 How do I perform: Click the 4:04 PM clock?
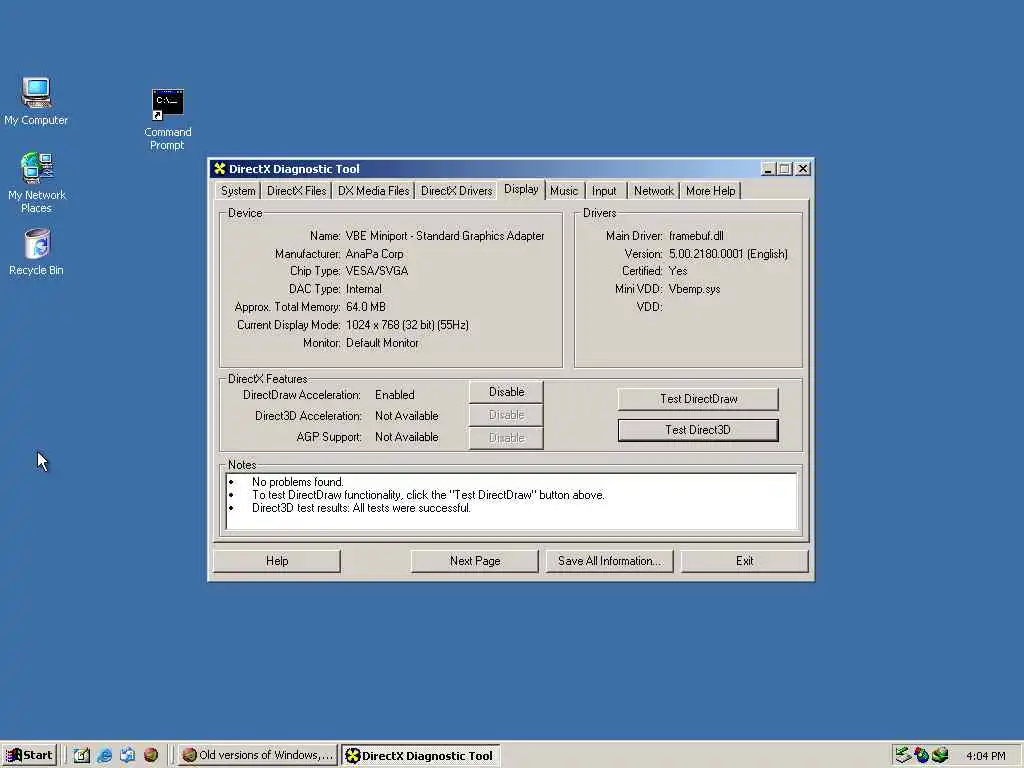[x=985, y=756]
